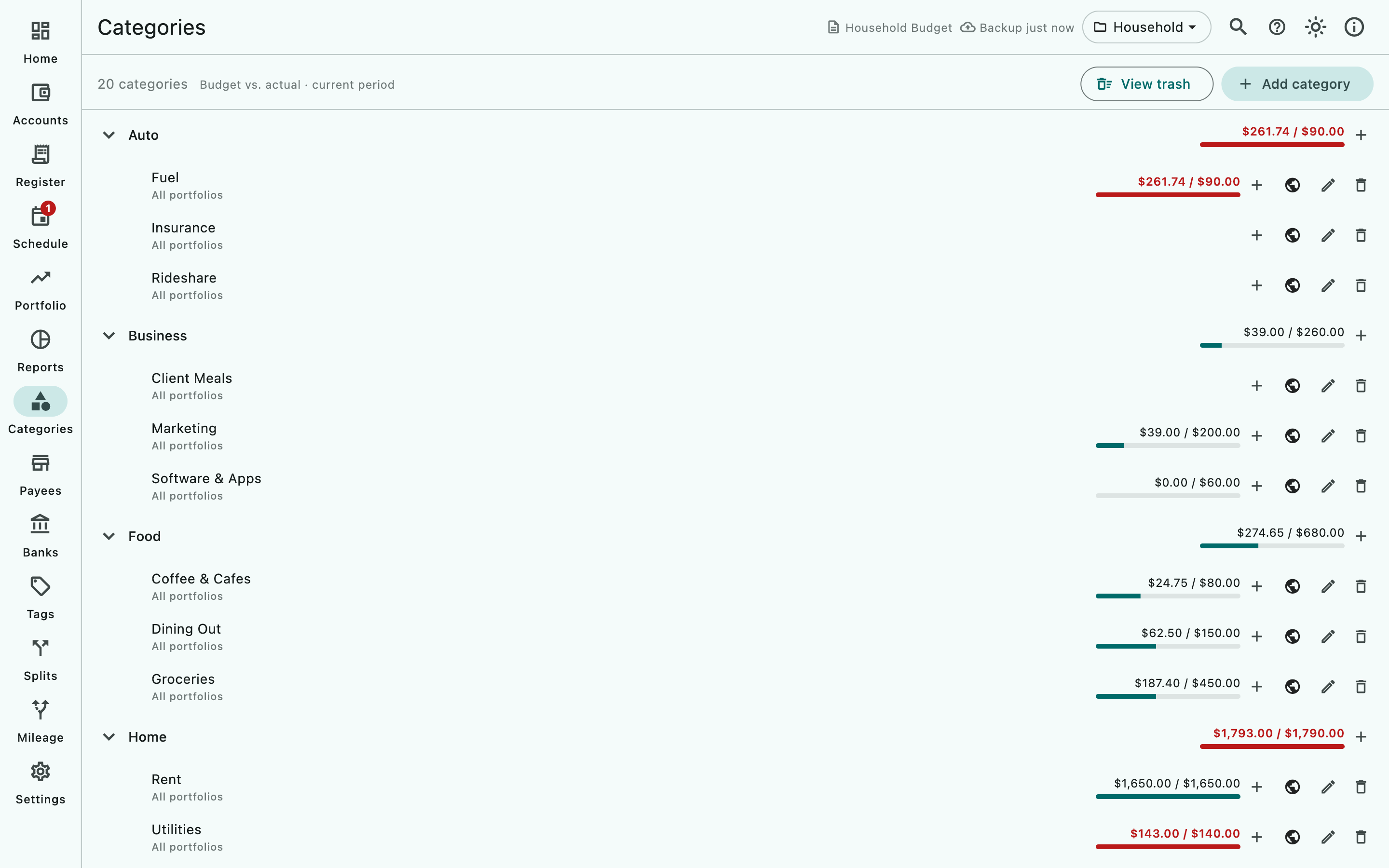Viewport: 1389px width, 868px height.
Task: Click Household Budget file label
Action: (890, 27)
